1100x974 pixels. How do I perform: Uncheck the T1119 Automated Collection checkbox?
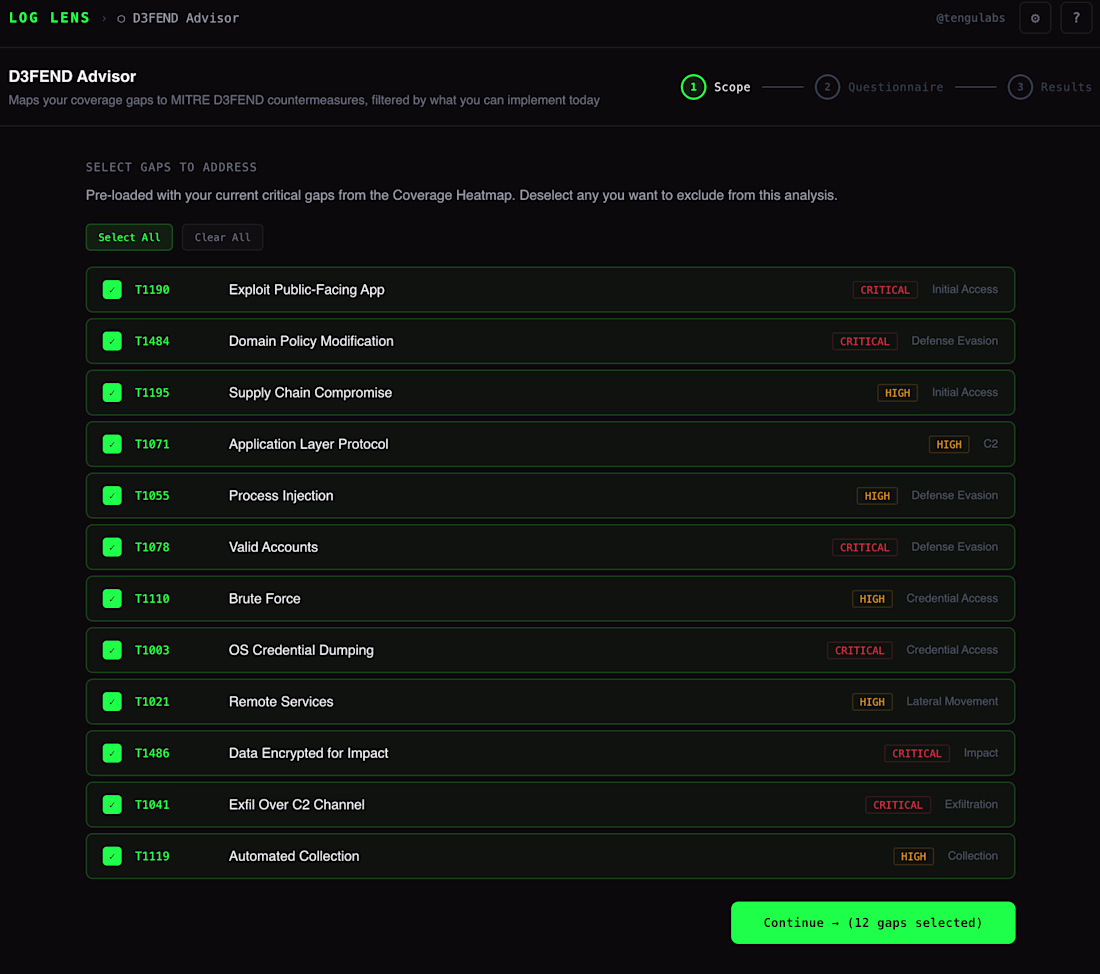112,856
